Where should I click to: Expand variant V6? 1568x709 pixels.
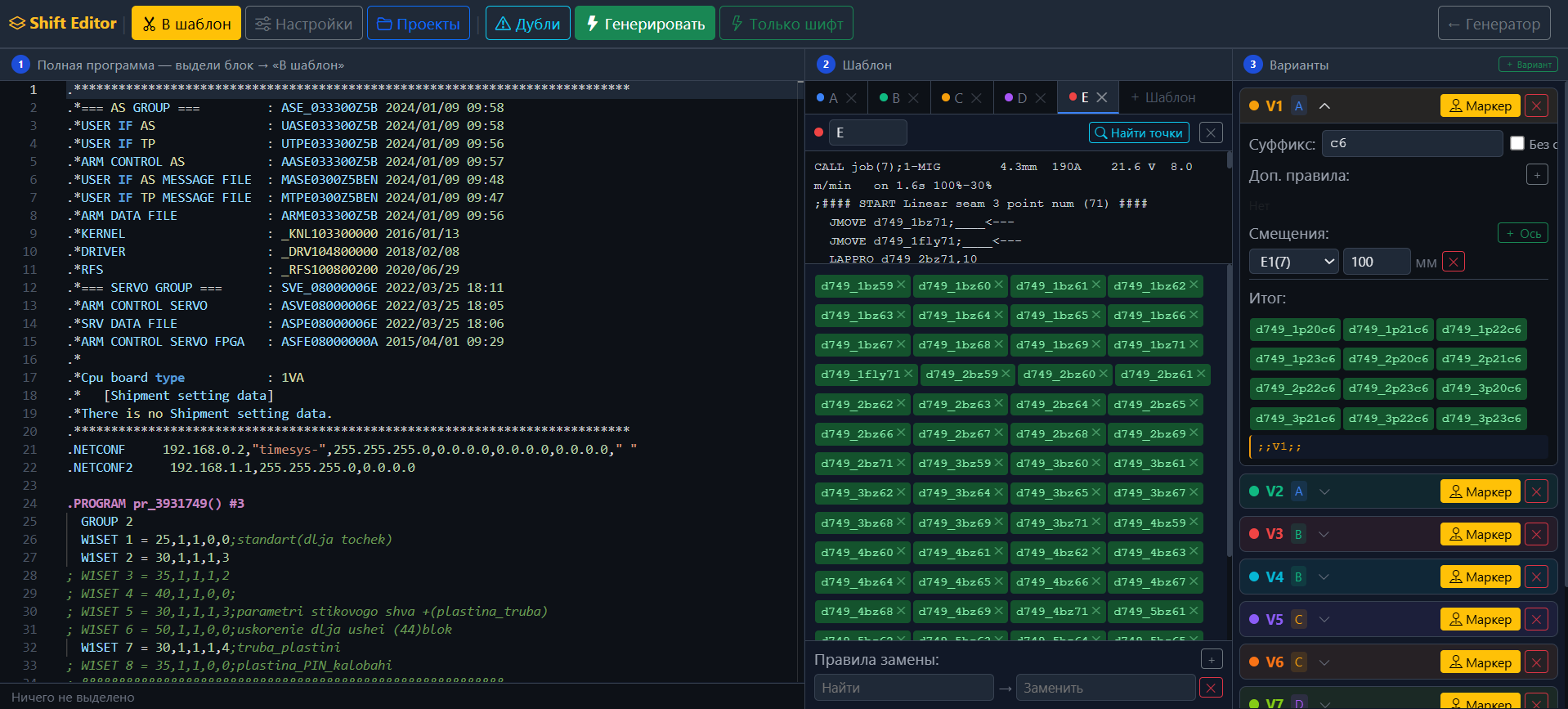click(1325, 662)
